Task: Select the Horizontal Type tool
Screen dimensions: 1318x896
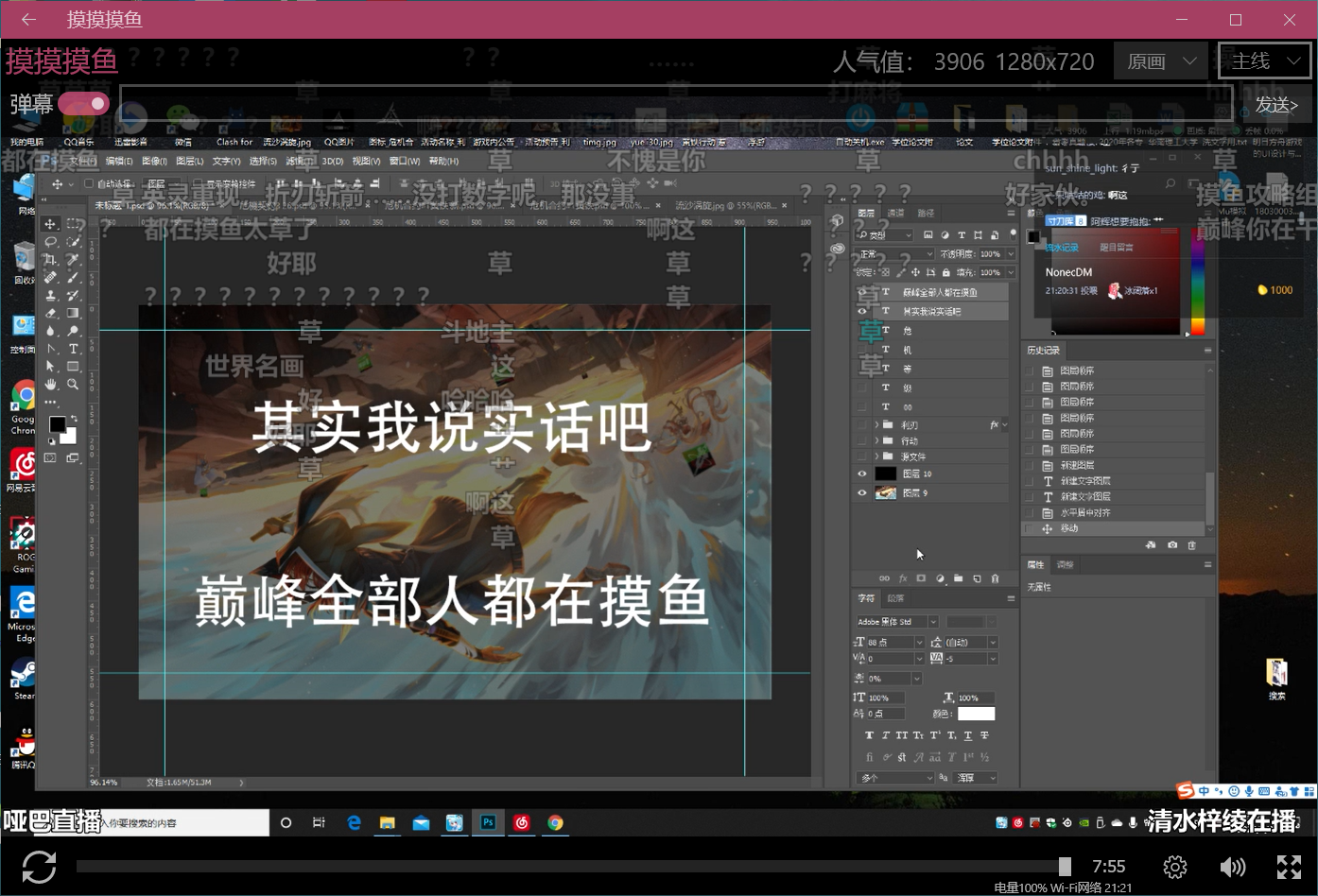Action: (x=73, y=350)
